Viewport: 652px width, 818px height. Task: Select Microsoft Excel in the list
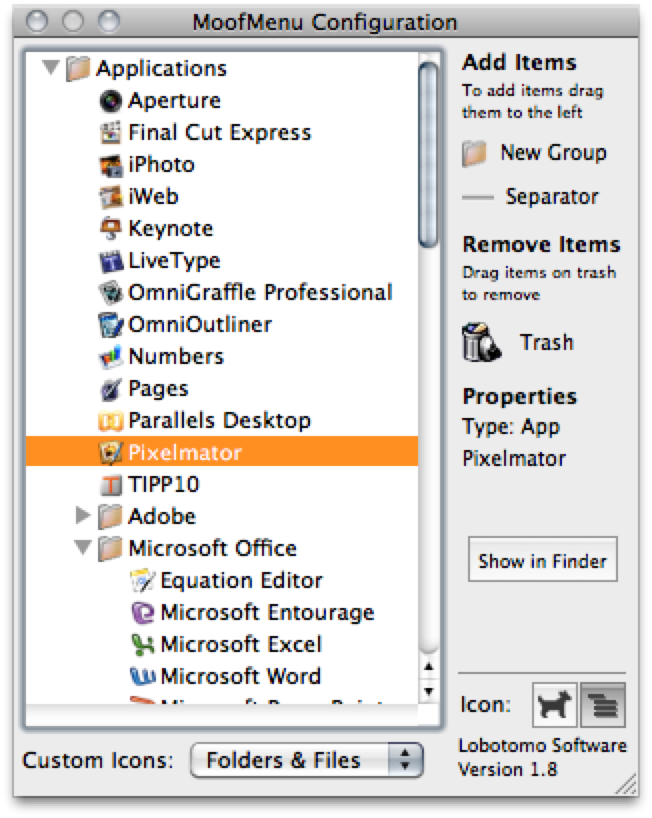(240, 645)
